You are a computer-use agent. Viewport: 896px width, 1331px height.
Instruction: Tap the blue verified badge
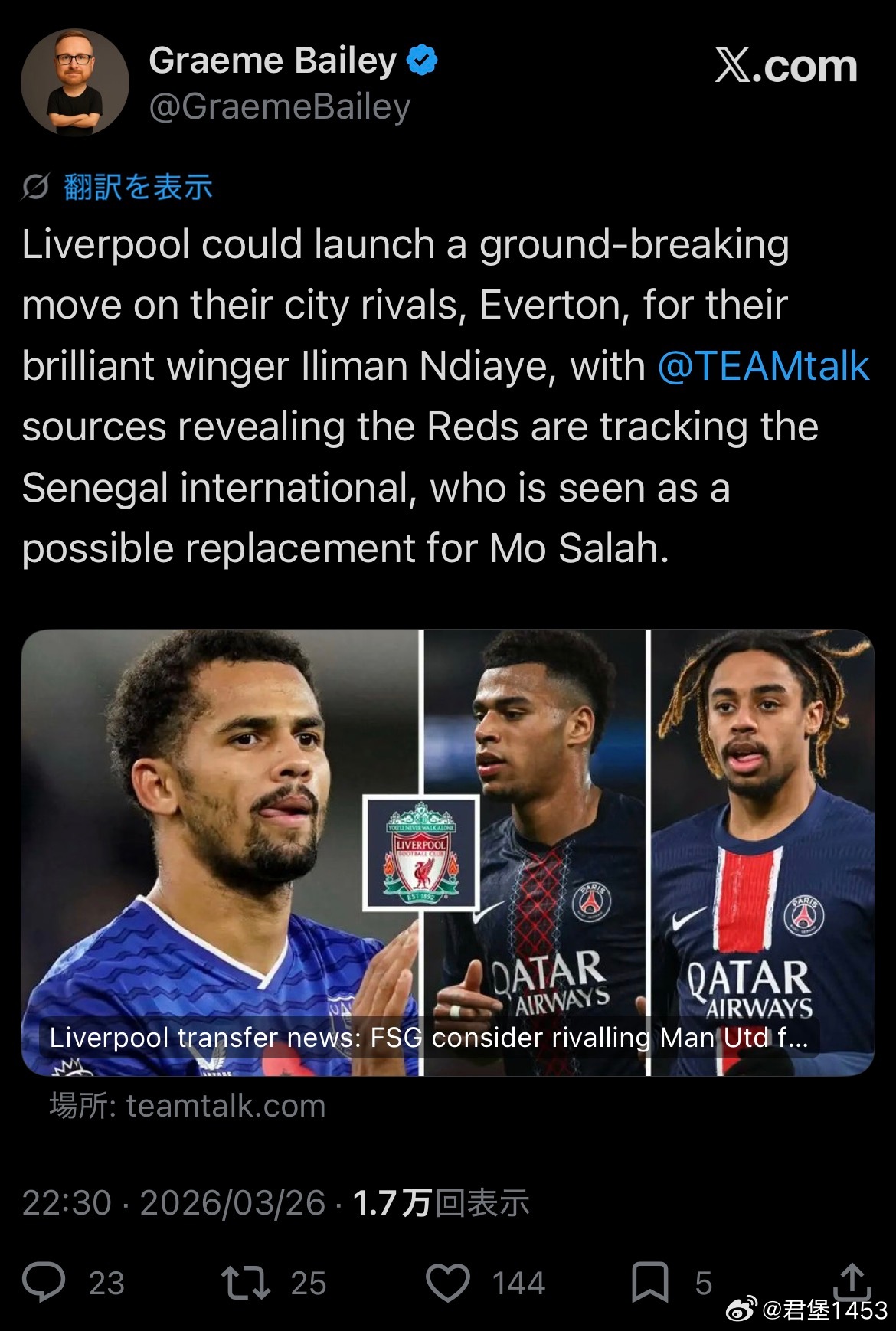click(x=422, y=60)
